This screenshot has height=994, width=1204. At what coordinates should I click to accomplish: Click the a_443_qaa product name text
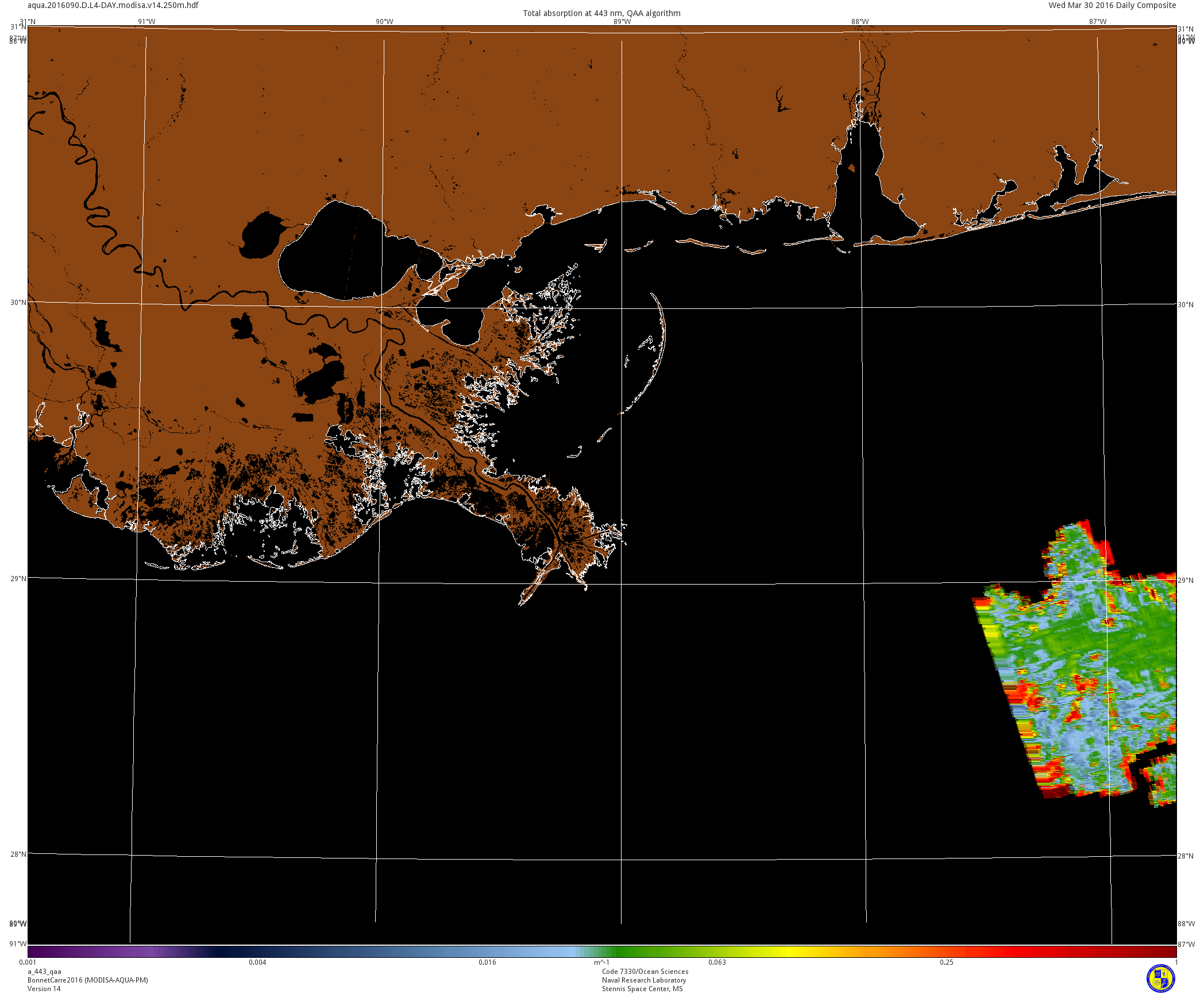click(44, 972)
